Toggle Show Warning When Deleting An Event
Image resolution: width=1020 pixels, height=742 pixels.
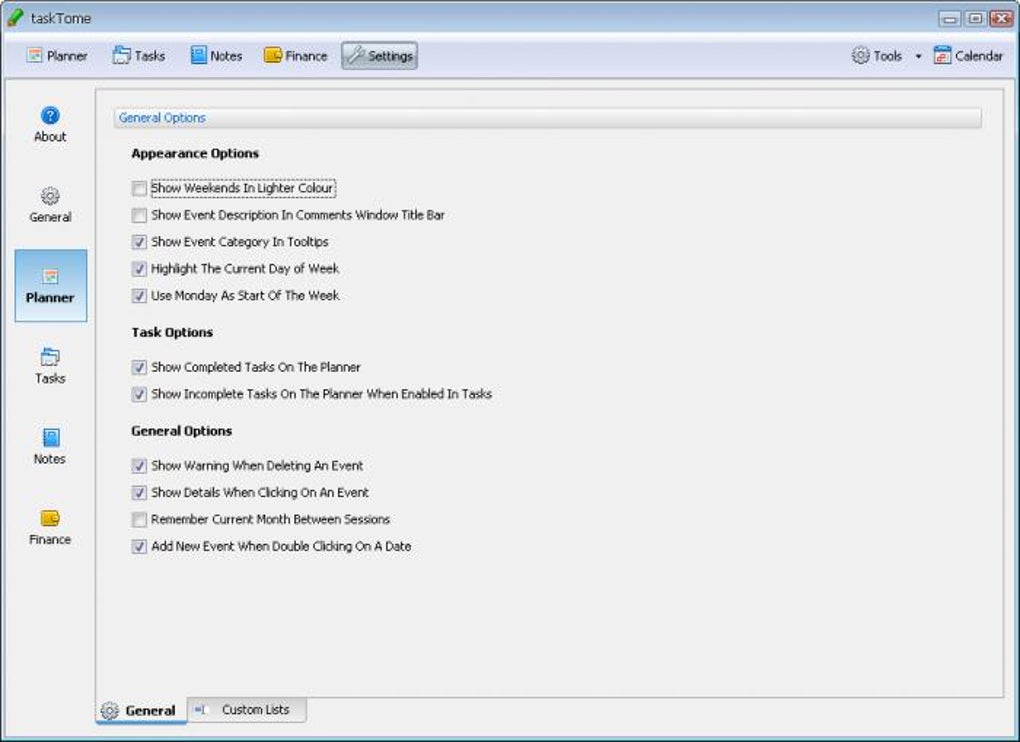pyautogui.click(x=139, y=466)
